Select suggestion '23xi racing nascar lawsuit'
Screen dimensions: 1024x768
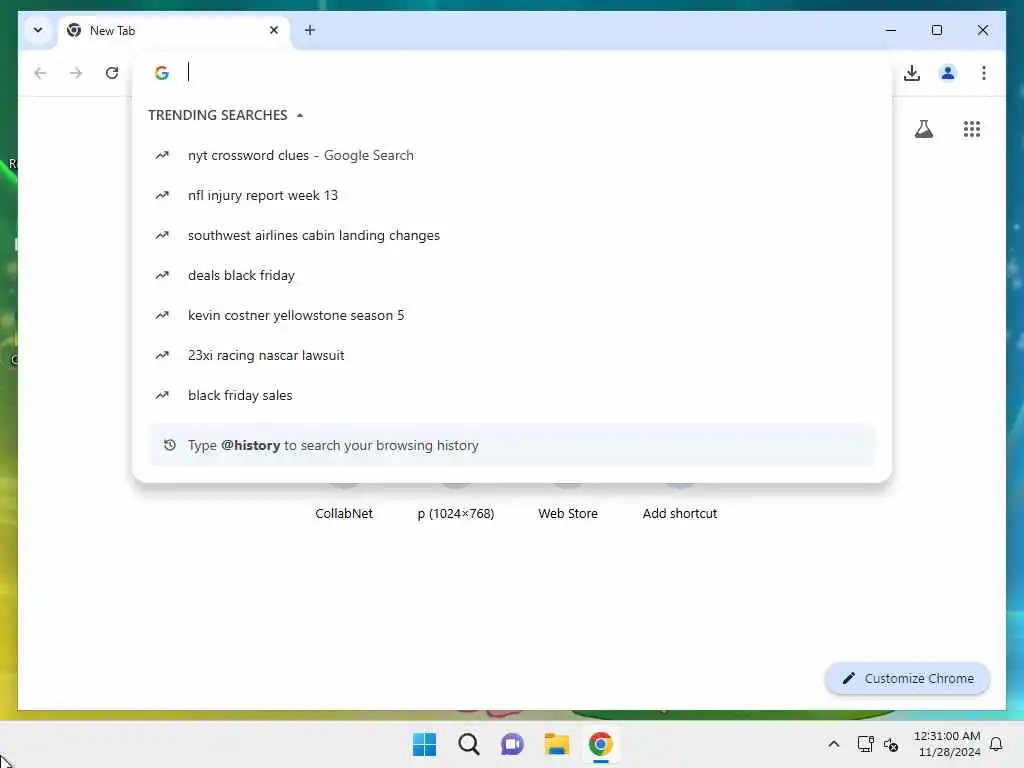tap(512, 355)
